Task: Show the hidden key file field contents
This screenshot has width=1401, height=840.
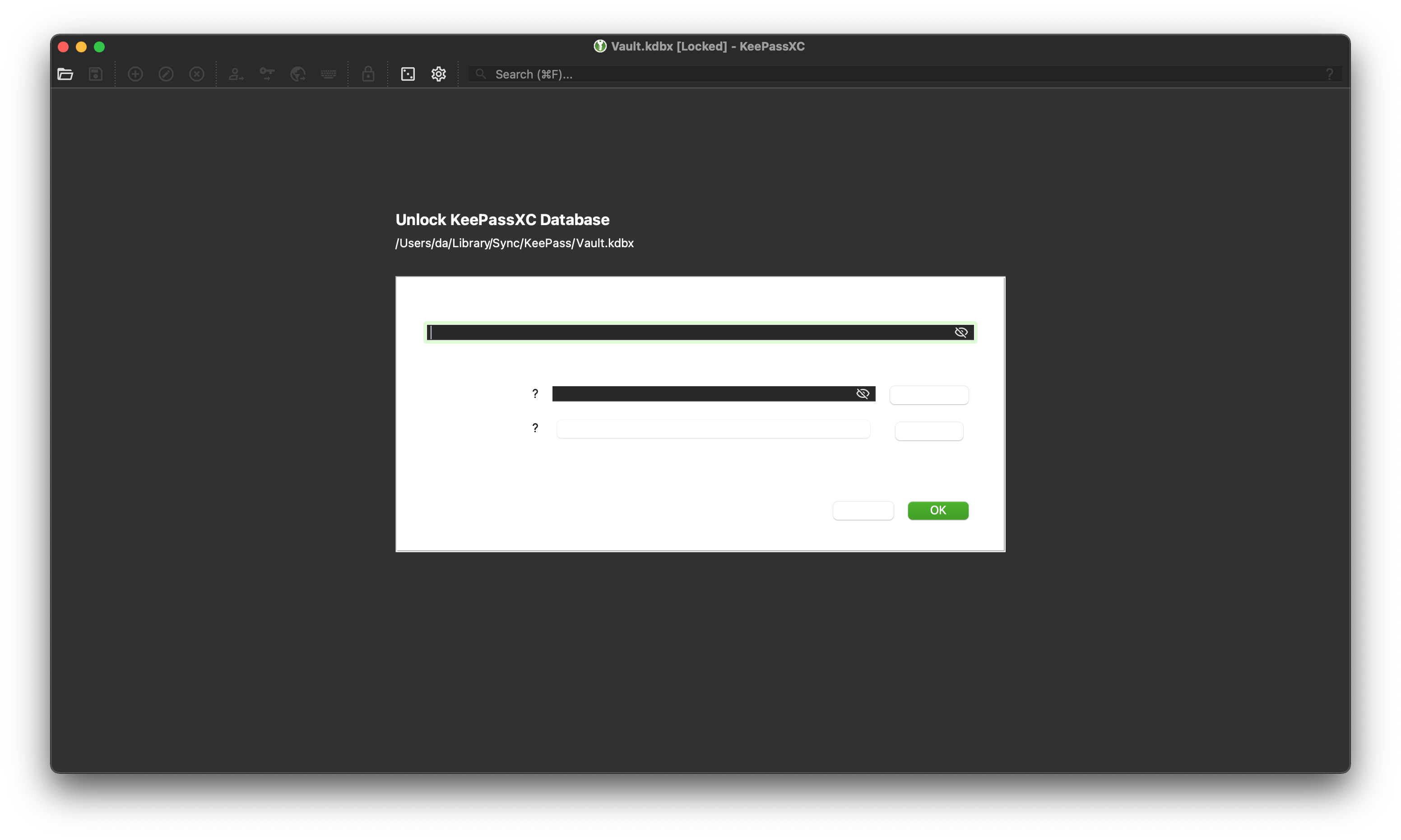Action: coord(863,393)
